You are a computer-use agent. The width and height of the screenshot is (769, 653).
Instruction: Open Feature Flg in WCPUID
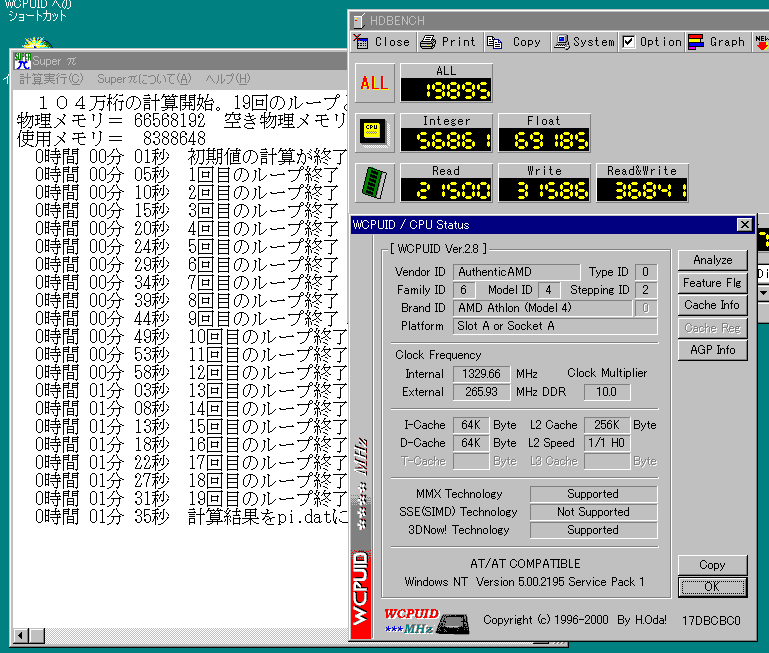point(713,283)
